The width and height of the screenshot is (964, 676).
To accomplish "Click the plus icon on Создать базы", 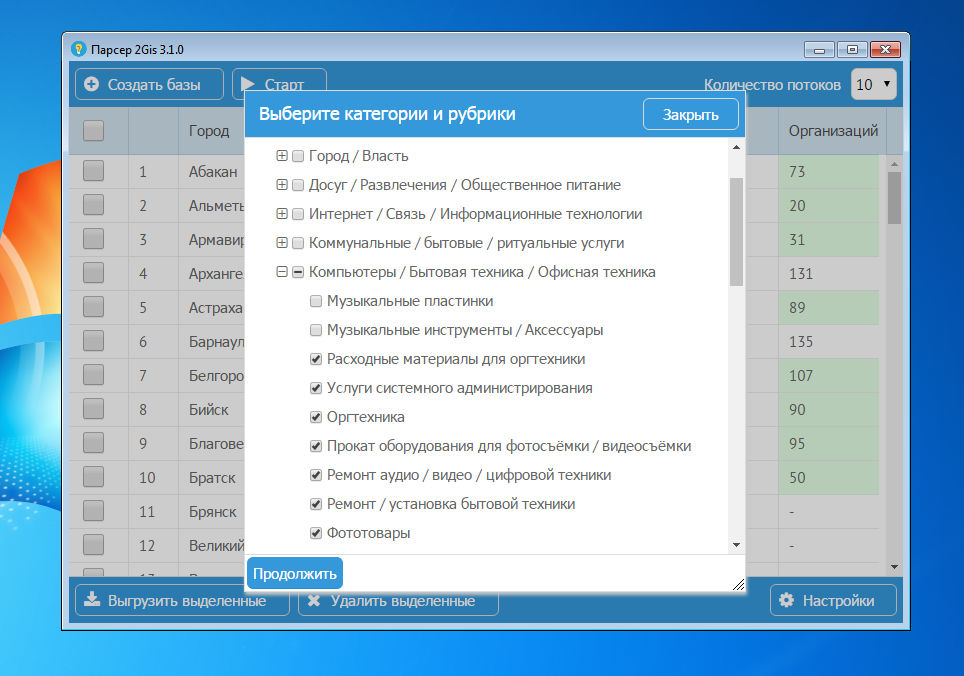I will click(x=92, y=85).
